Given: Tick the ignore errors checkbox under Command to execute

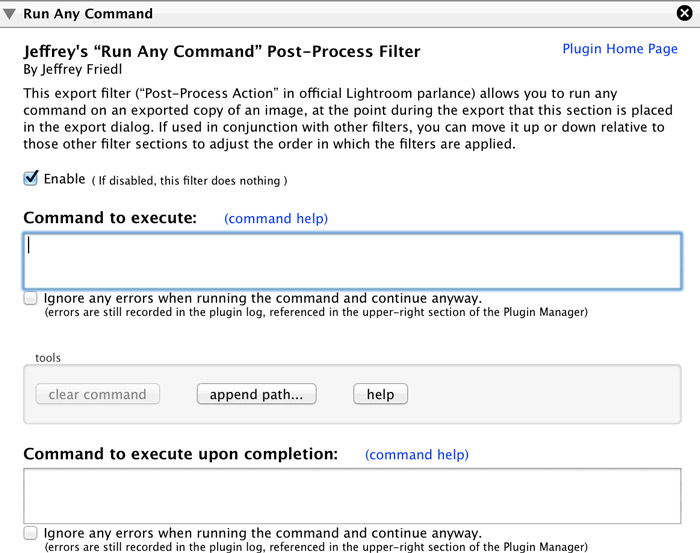Looking at the screenshot, I should [30, 298].
